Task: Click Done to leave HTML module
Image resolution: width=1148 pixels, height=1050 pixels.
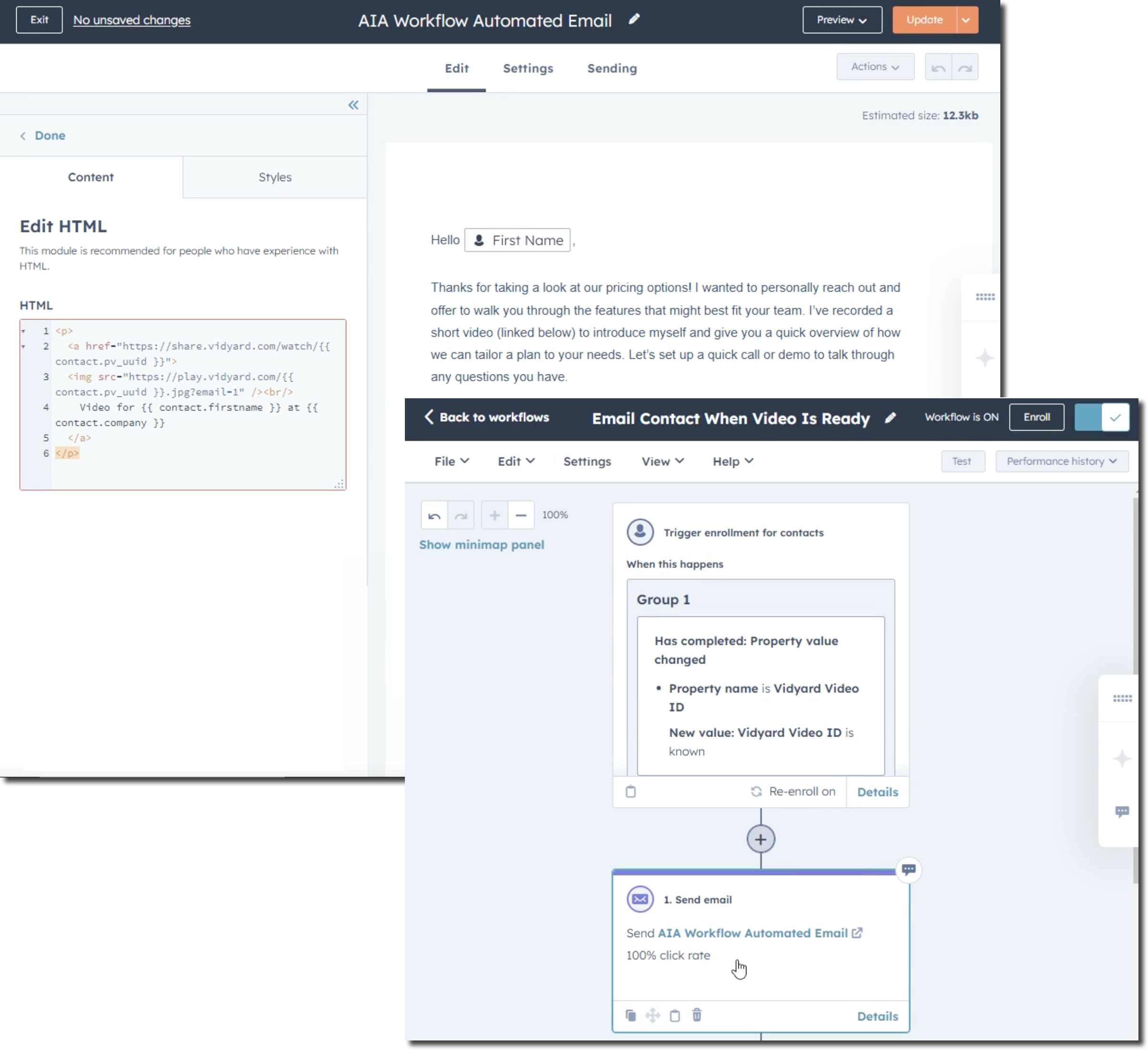Action: [43, 135]
